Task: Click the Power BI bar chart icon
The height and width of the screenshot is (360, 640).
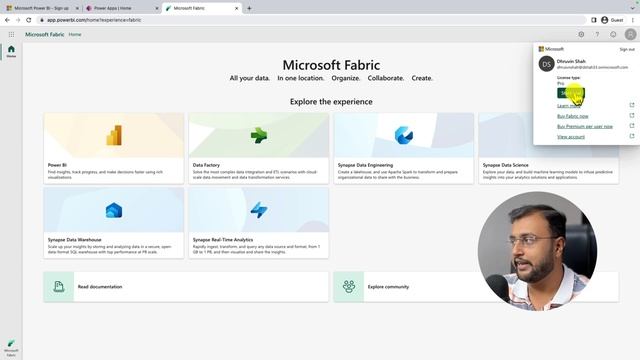Action: coord(114,136)
